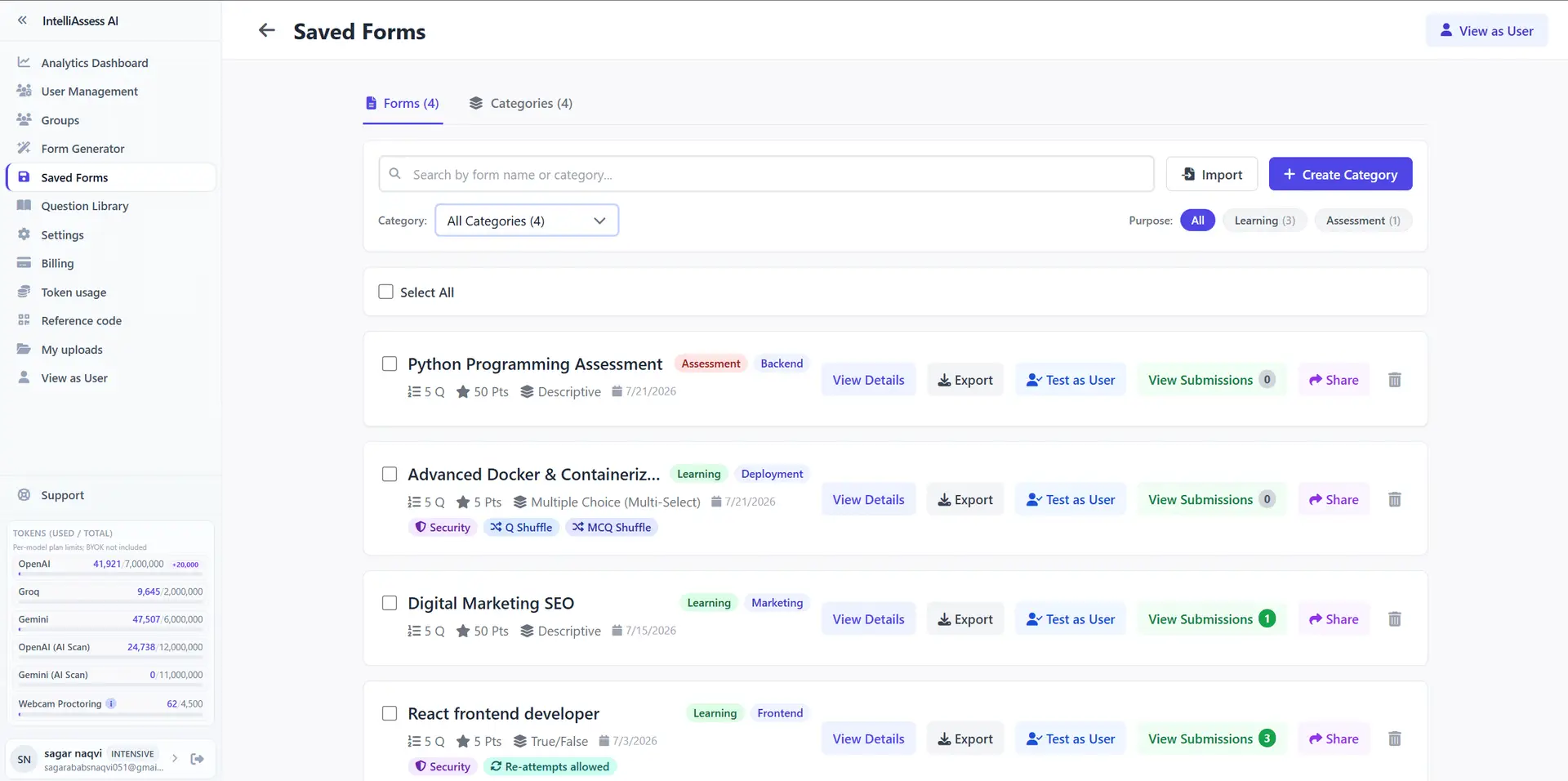Click the search by form name field

766,174
